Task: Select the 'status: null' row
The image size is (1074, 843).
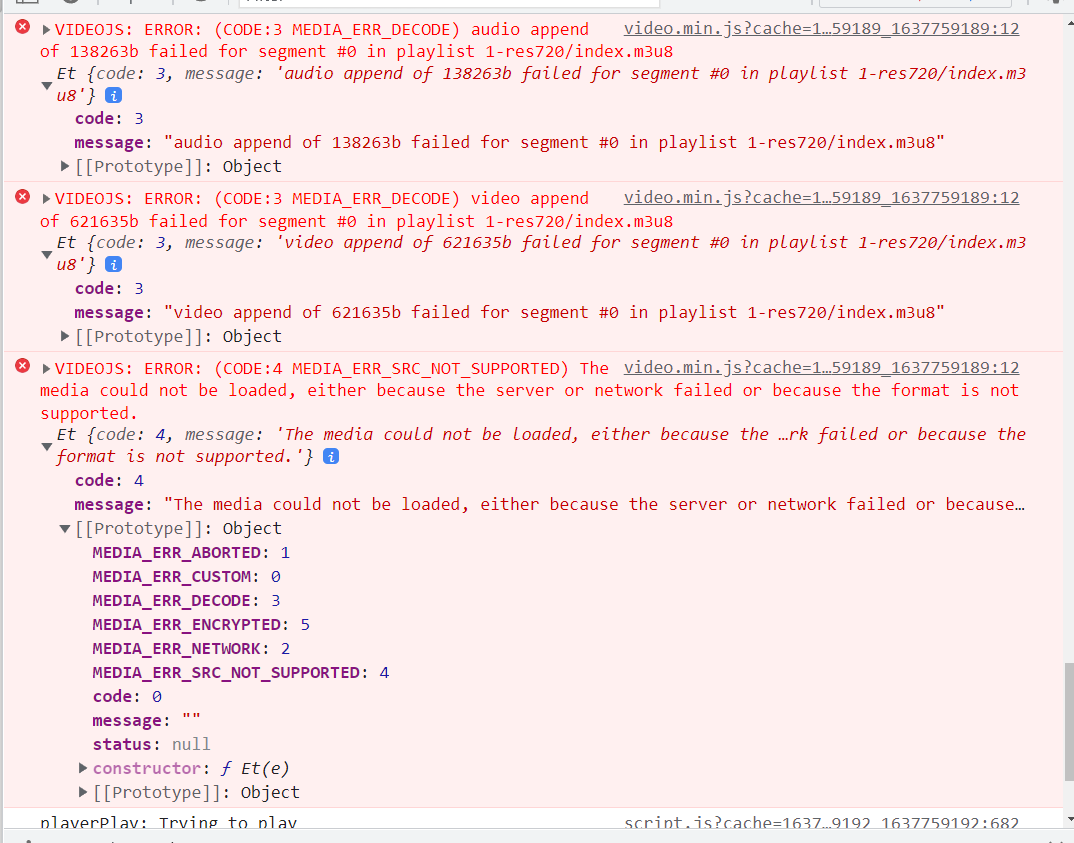Action: (151, 744)
